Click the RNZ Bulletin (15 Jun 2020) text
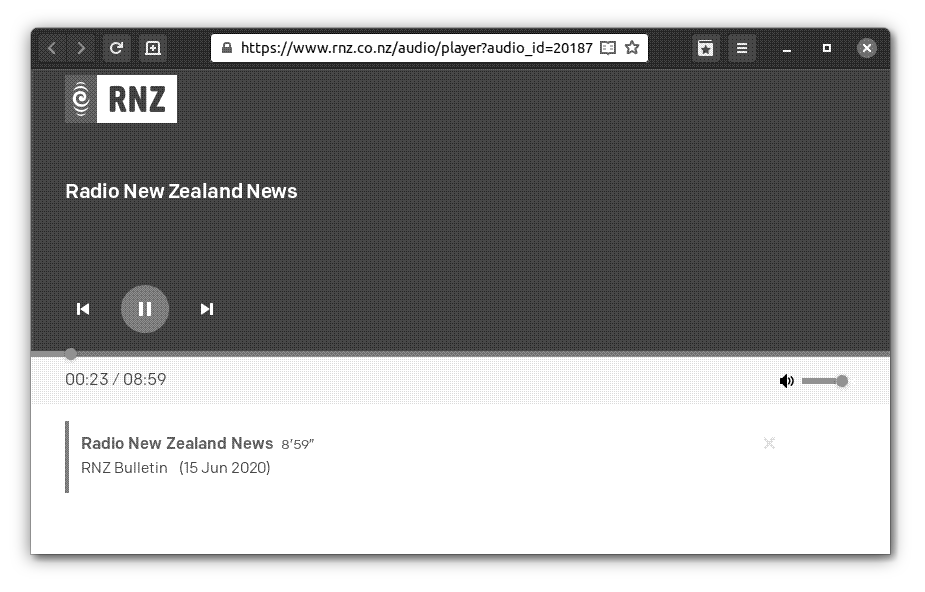 [176, 468]
